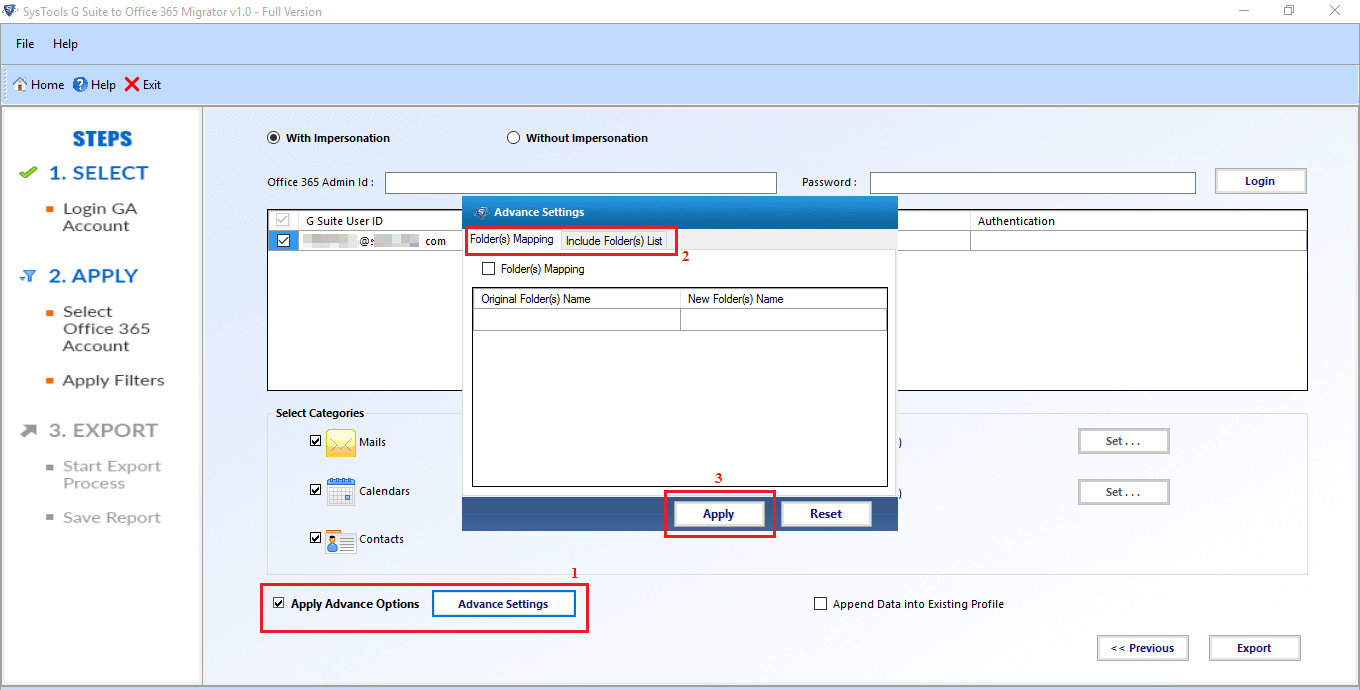
Task: Click the Original Folder(s) Name column header
Action: (577, 299)
